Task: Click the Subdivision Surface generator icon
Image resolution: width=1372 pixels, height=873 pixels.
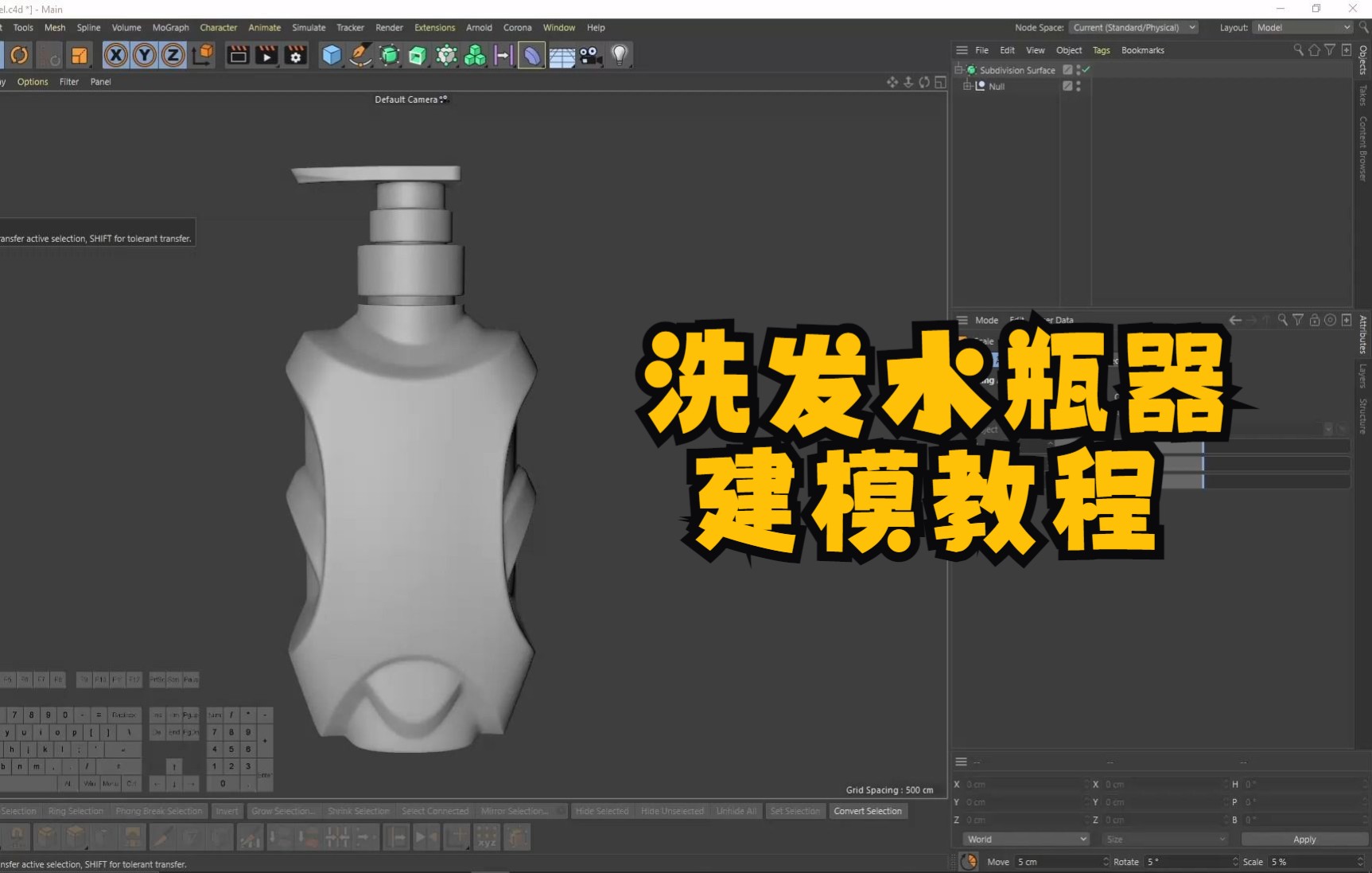Action: click(388, 55)
